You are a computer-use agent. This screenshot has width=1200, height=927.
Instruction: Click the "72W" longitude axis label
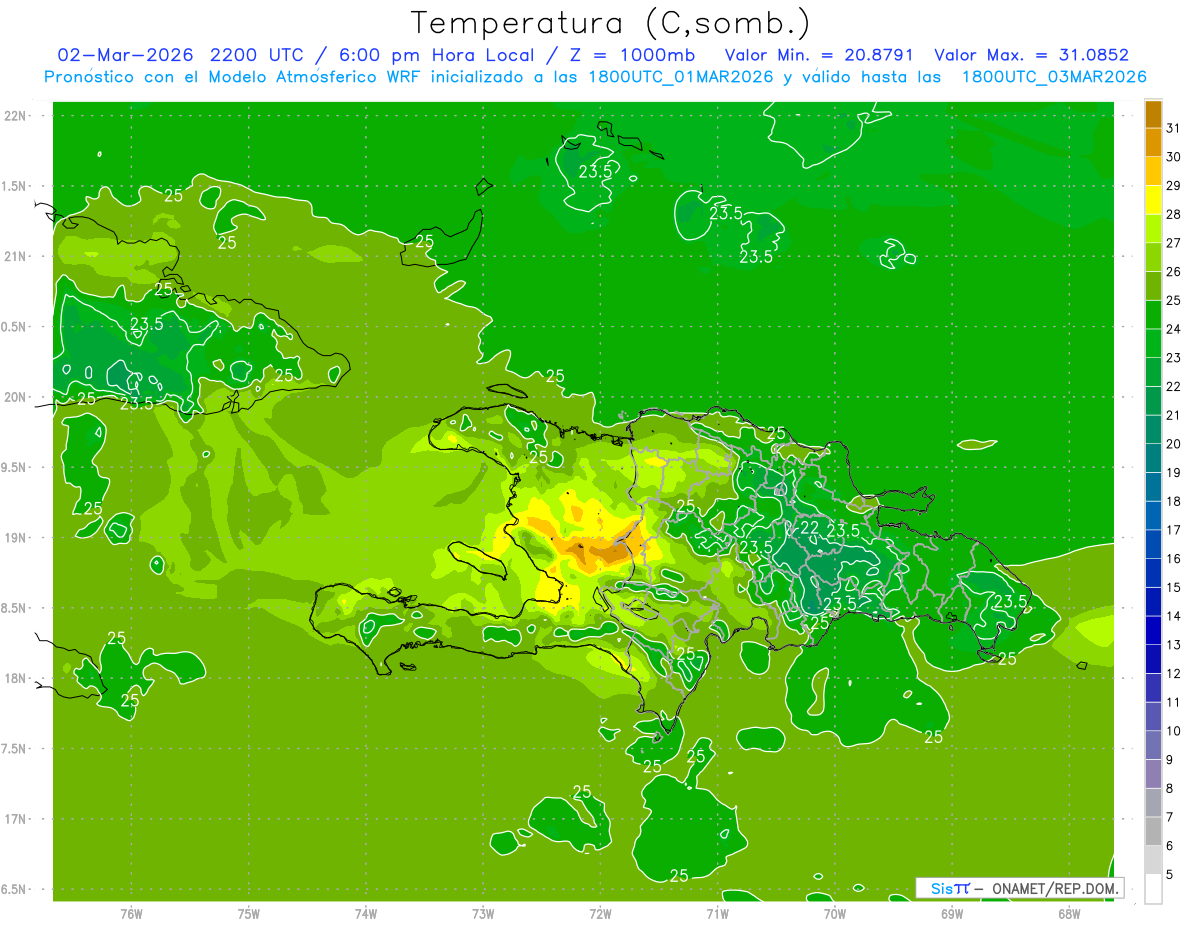(x=600, y=913)
